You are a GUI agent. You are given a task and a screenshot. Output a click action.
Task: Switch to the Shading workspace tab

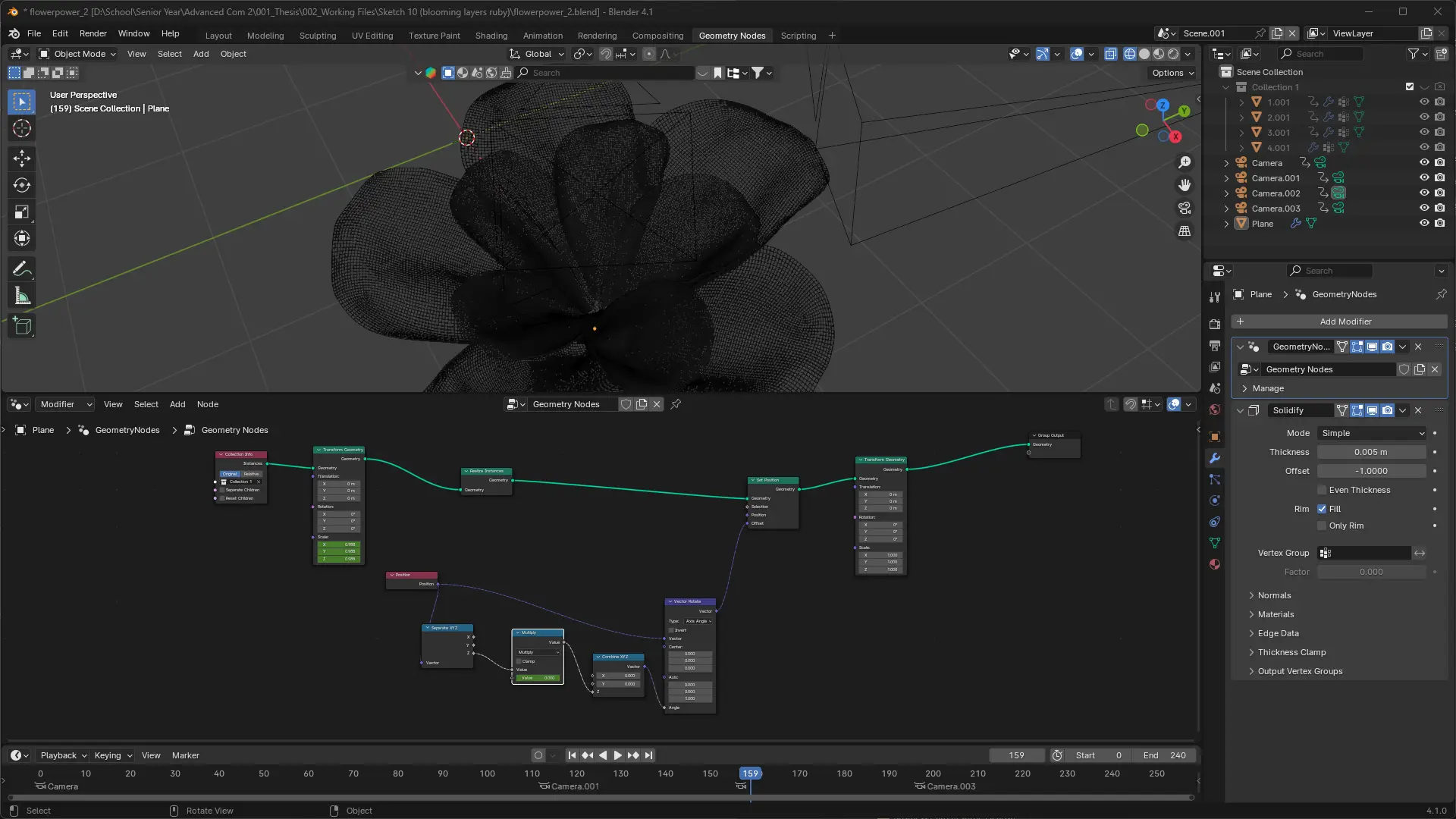pyautogui.click(x=491, y=36)
